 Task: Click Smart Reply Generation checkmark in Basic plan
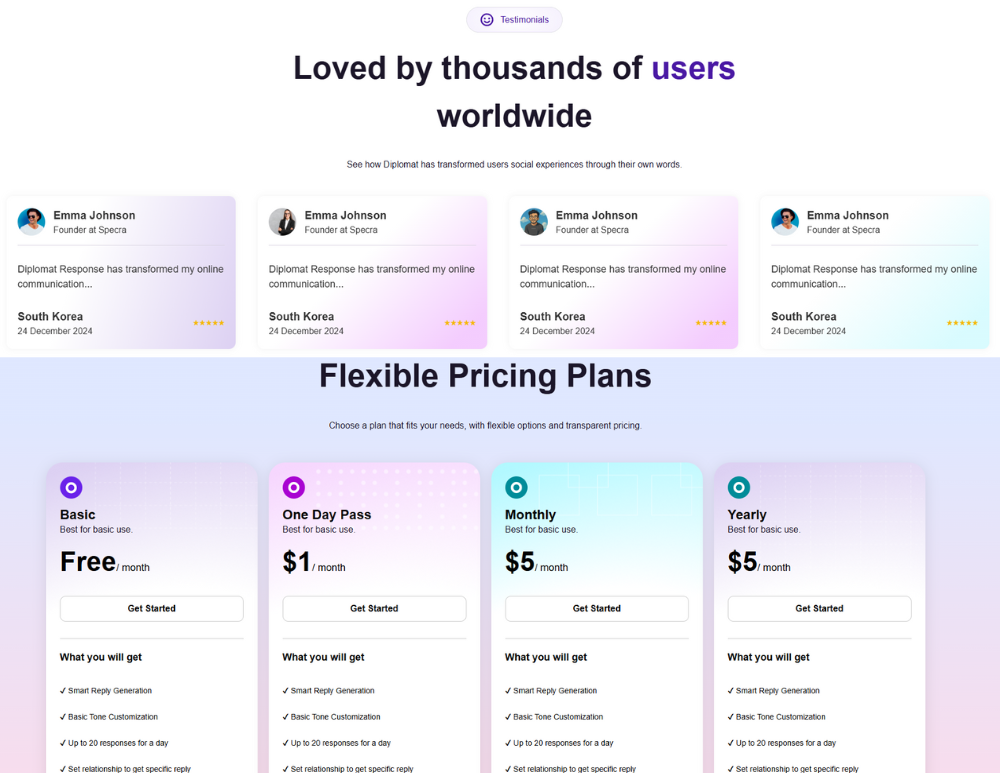point(63,691)
